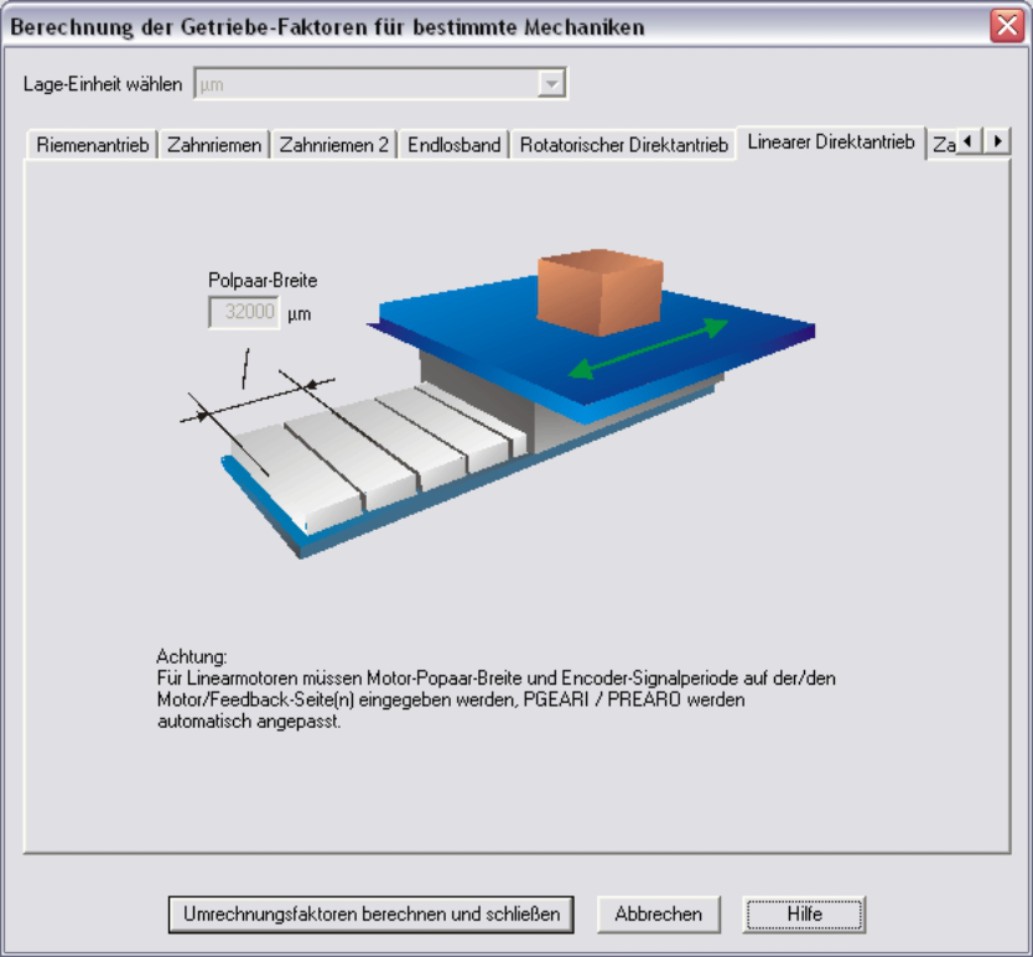This screenshot has width=1033, height=957.
Task: Close the dialog with the red X
Action: (1006, 27)
